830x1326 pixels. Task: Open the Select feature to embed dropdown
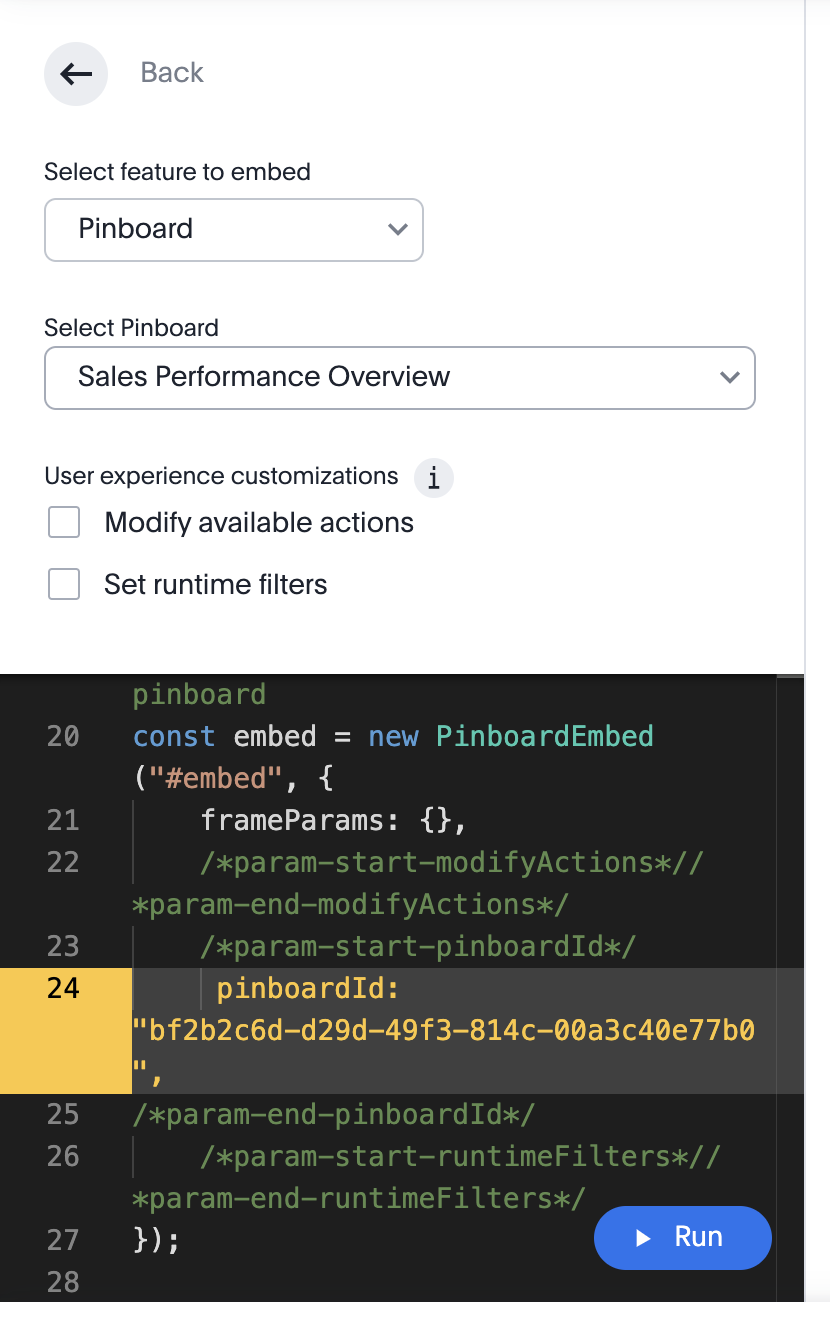click(x=233, y=230)
